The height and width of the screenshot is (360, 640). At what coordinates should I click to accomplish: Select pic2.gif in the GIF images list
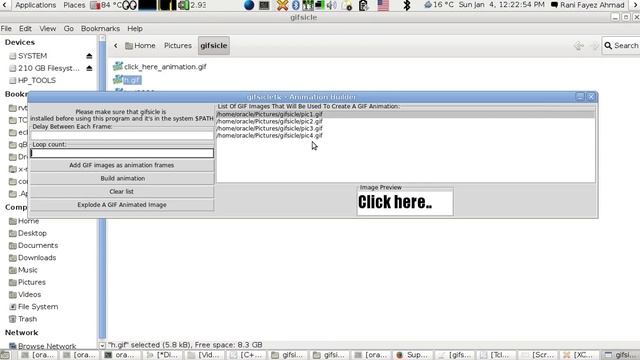point(270,121)
